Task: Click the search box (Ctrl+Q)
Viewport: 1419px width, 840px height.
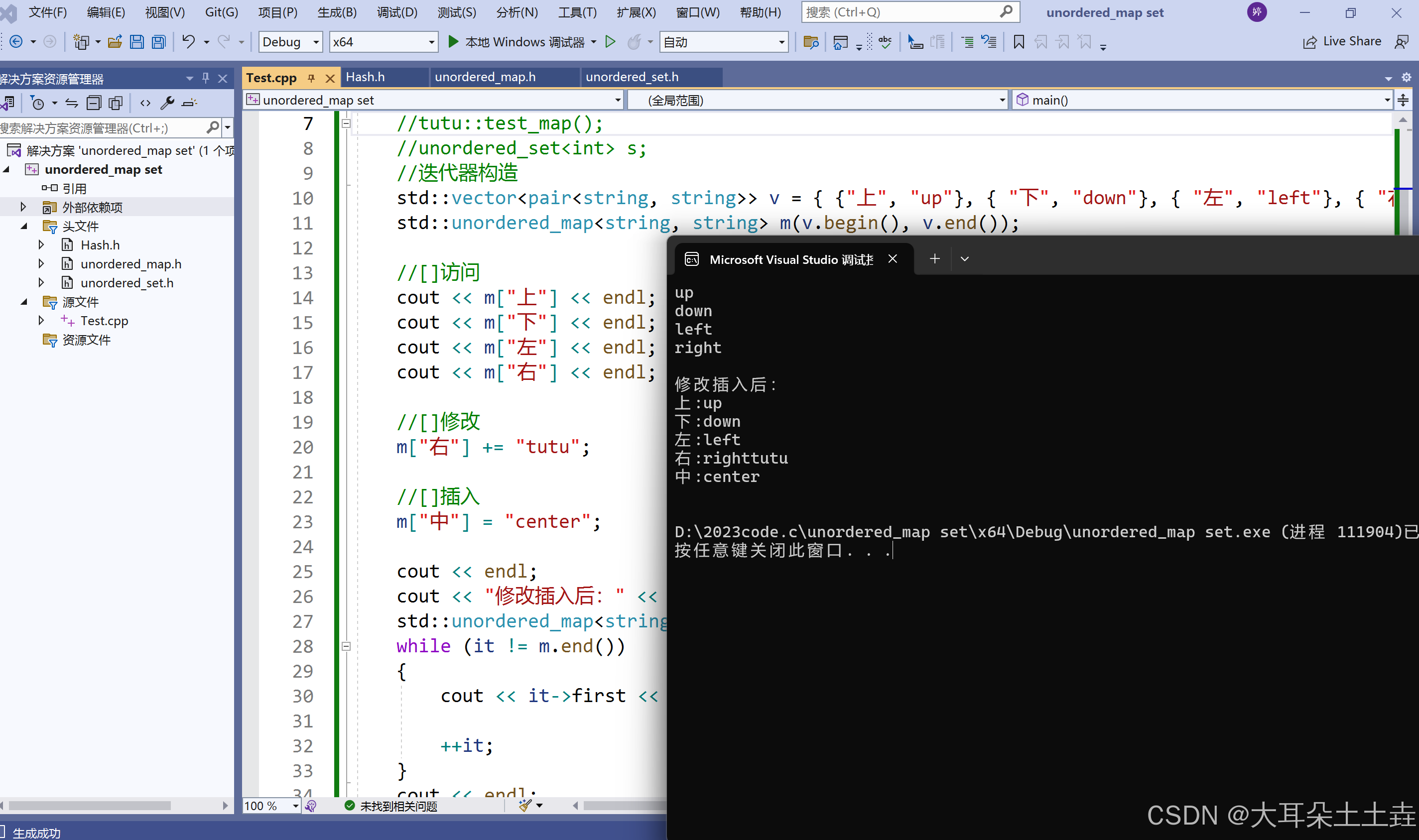Action: [910, 12]
